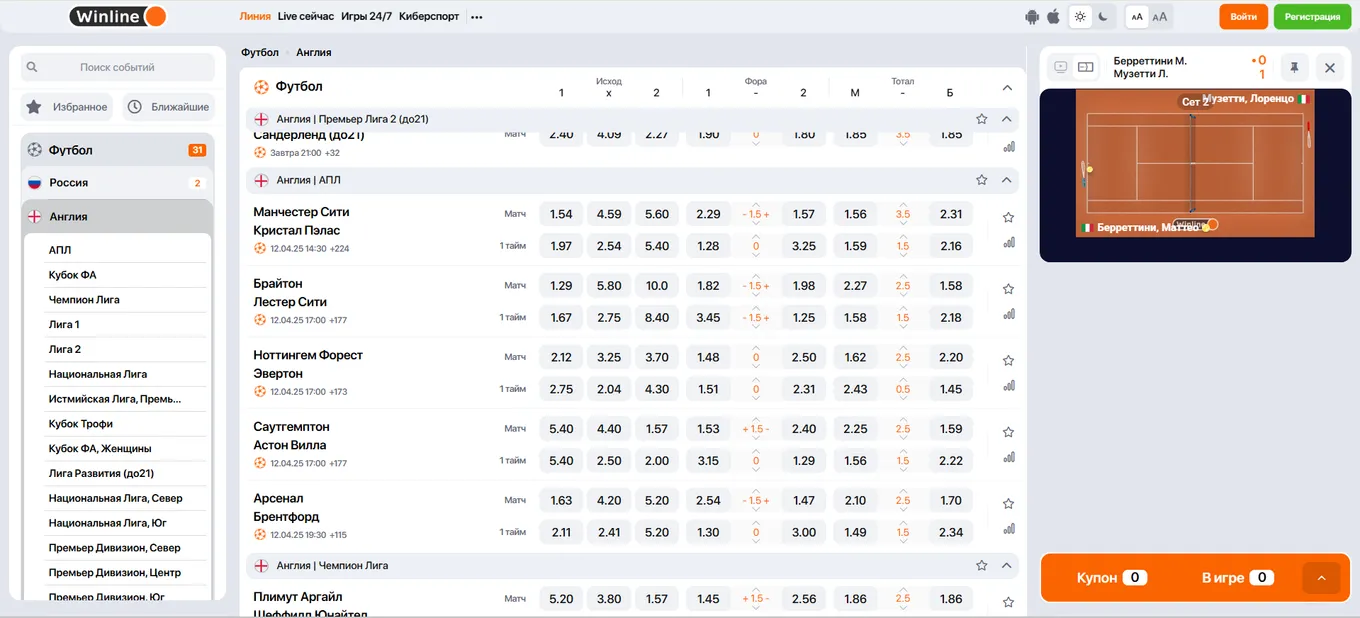Select the larger font size option
This screenshot has width=1360, height=618.
click(1160, 16)
